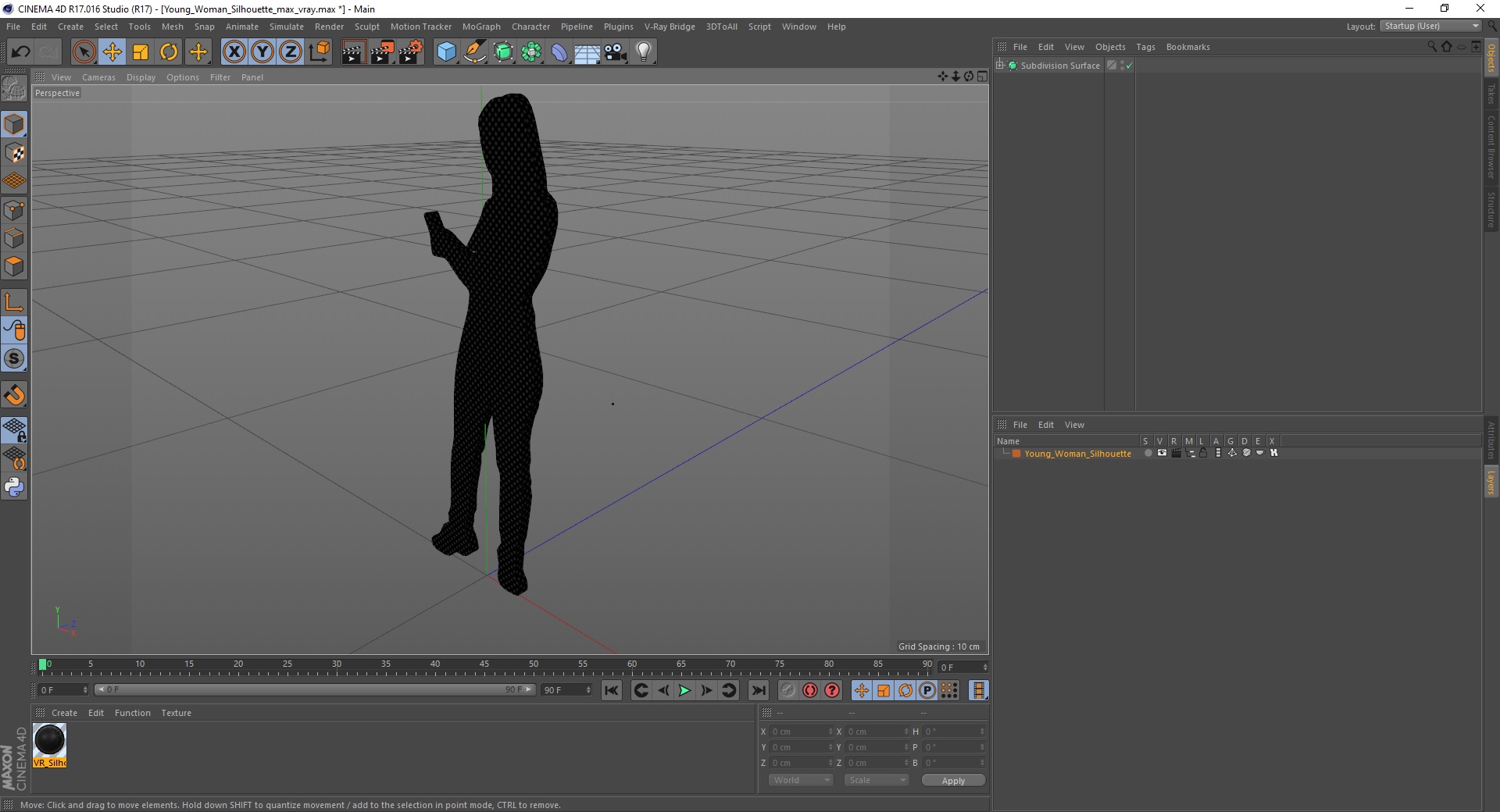Add a Camera object

pos(616,52)
